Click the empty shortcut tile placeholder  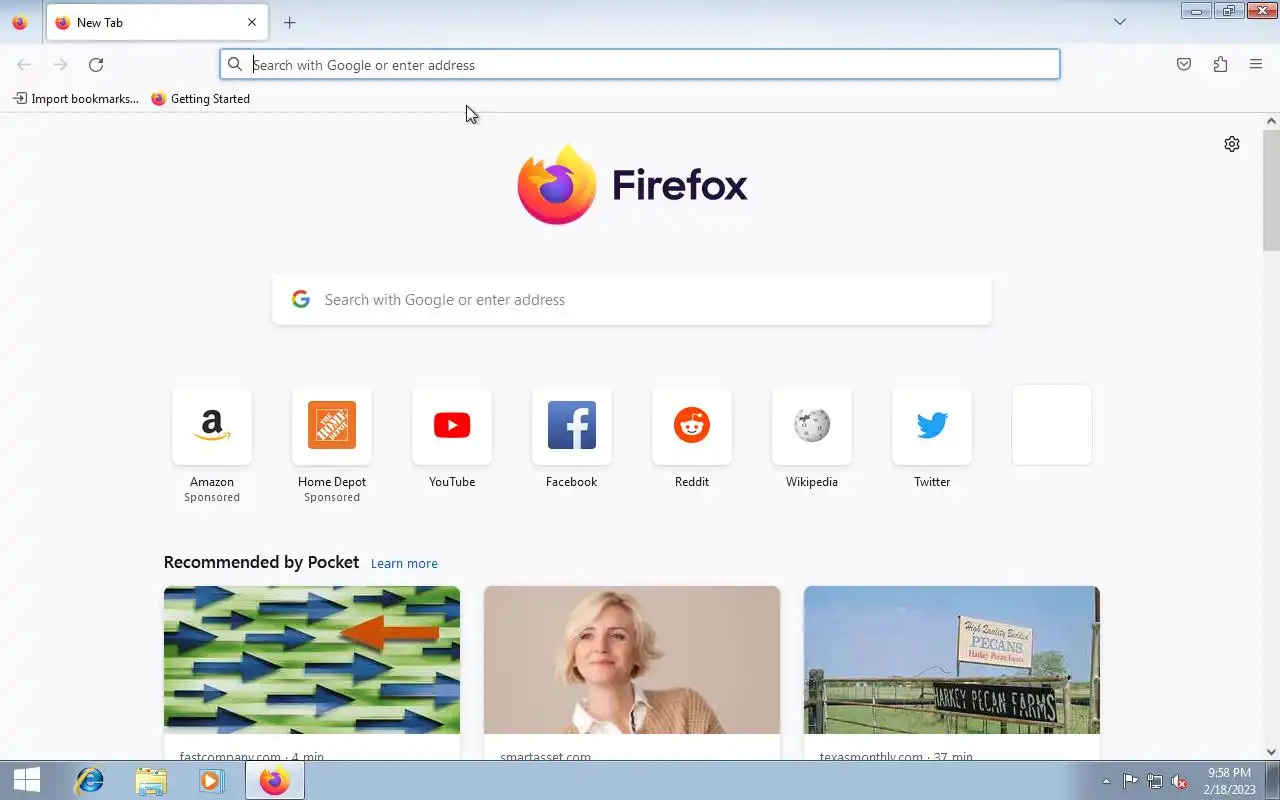[1052, 425]
